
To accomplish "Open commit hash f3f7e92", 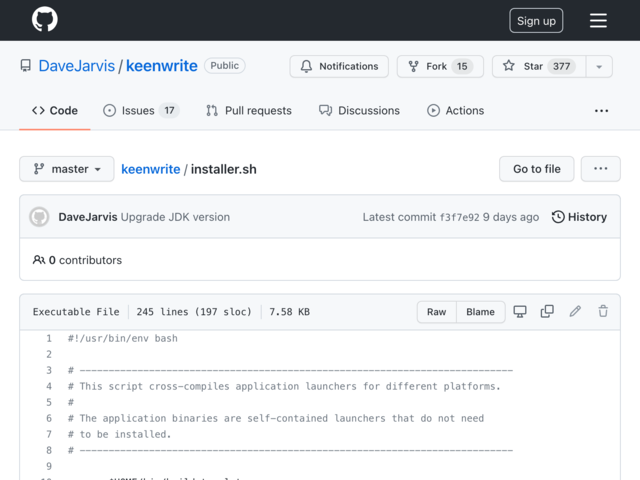I will (x=459, y=217).
